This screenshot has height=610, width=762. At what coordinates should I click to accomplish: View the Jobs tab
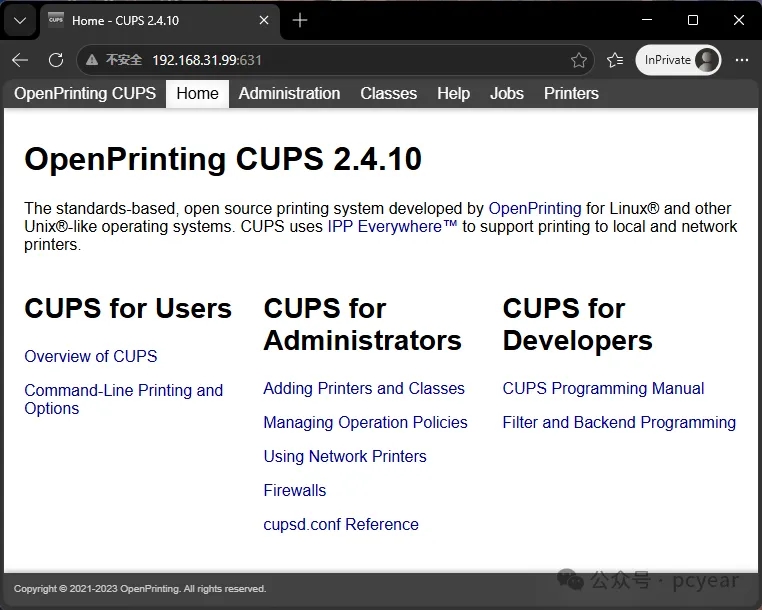click(x=506, y=93)
